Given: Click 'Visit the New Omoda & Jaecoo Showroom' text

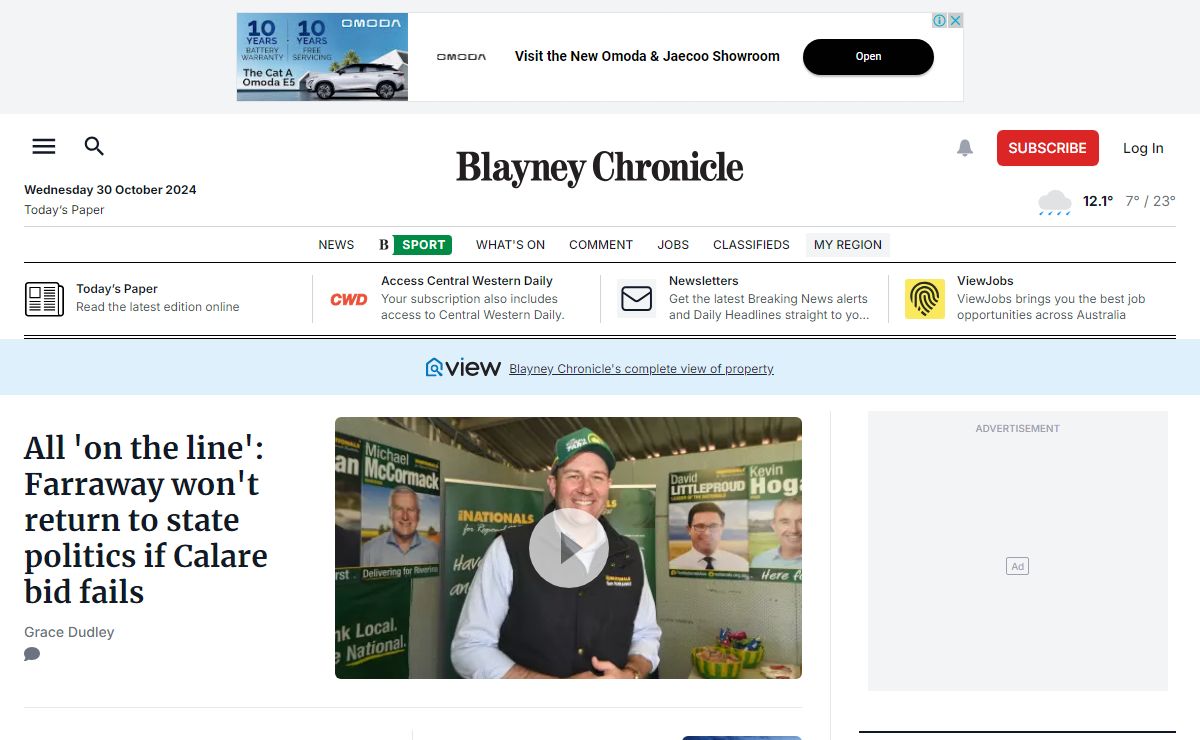Looking at the screenshot, I should pos(647,57).
